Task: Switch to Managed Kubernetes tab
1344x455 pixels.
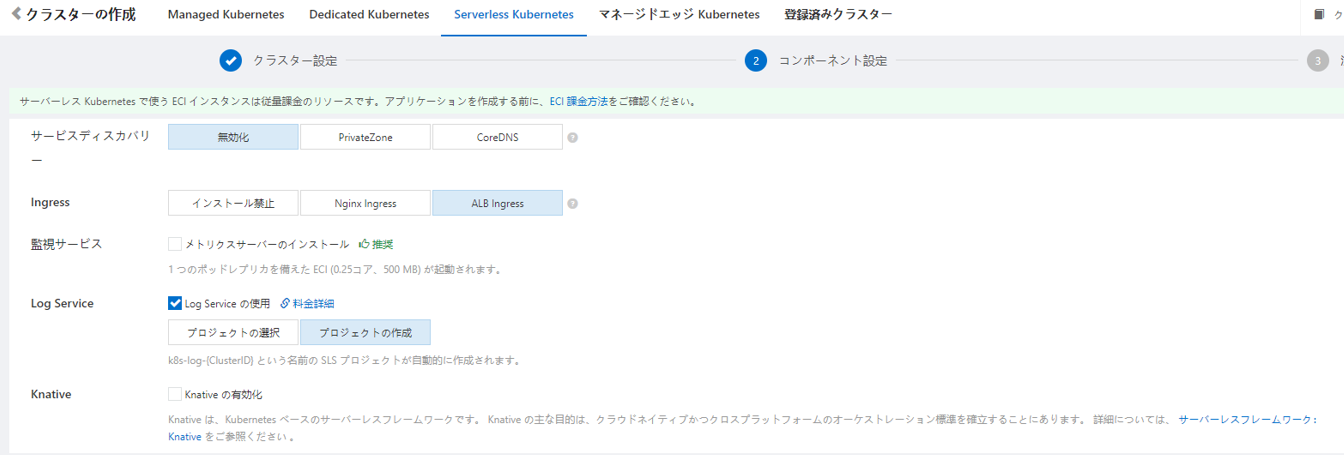Action: (226, 15)
